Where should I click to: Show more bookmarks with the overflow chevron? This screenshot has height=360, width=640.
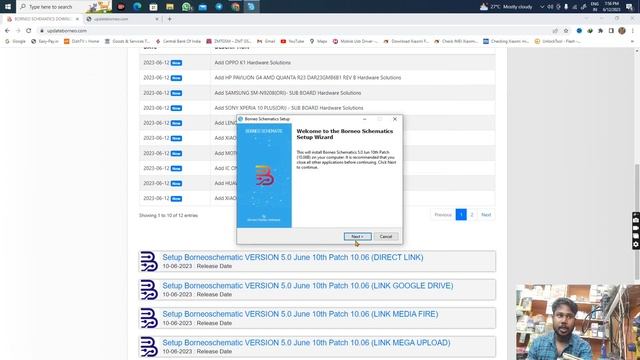click(x=632, y=41)
